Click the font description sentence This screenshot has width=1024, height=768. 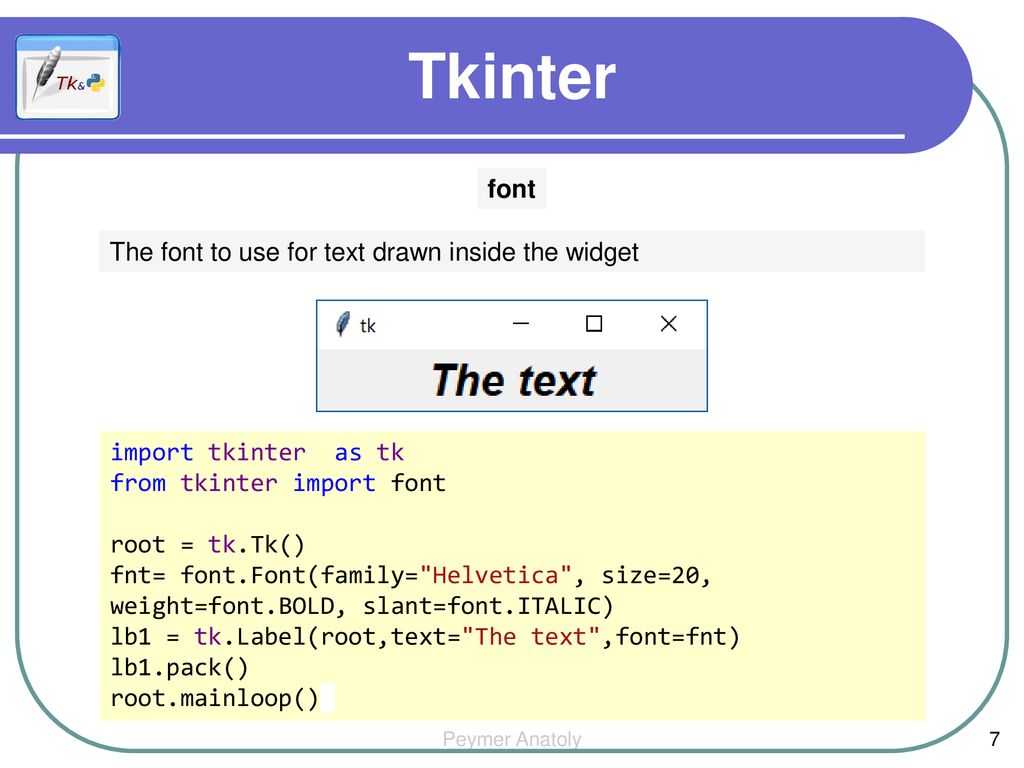tap(374, 252)
